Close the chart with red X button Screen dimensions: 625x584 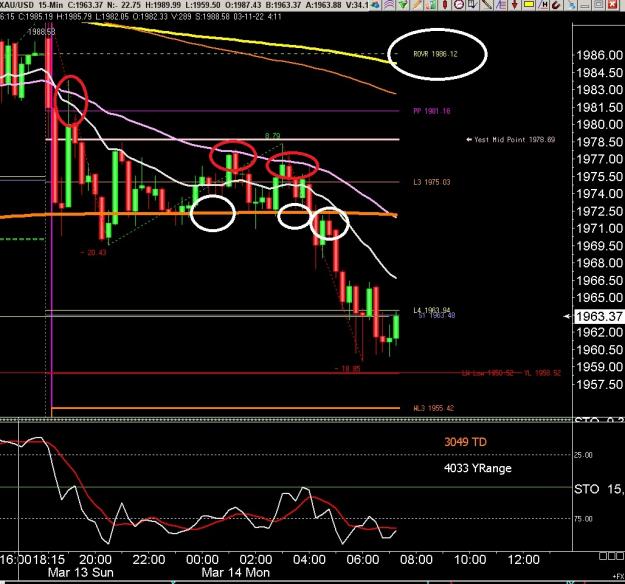pyautogui.click(x=612, y=4)
